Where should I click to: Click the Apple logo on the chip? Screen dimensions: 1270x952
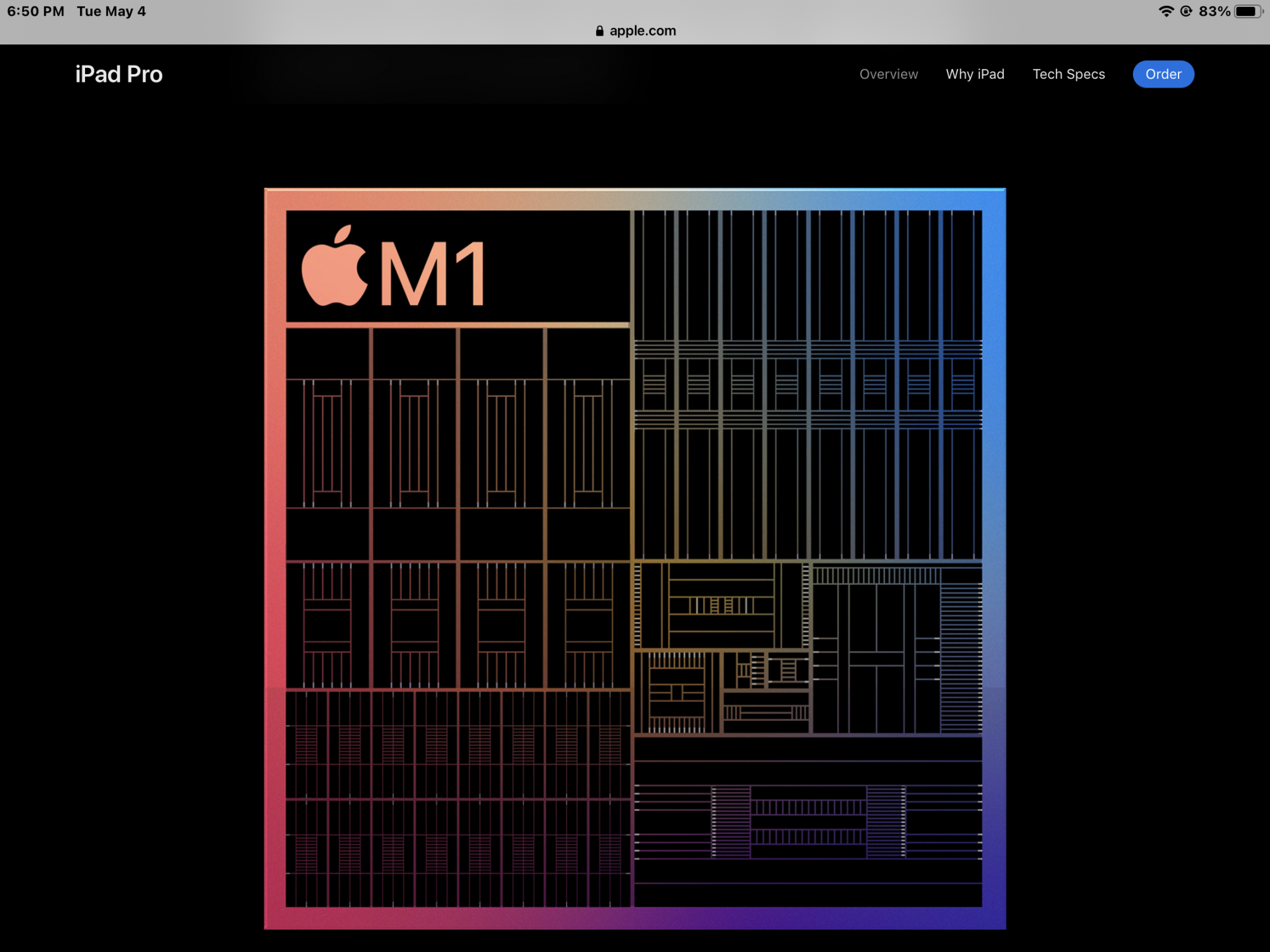pos(335,267)
